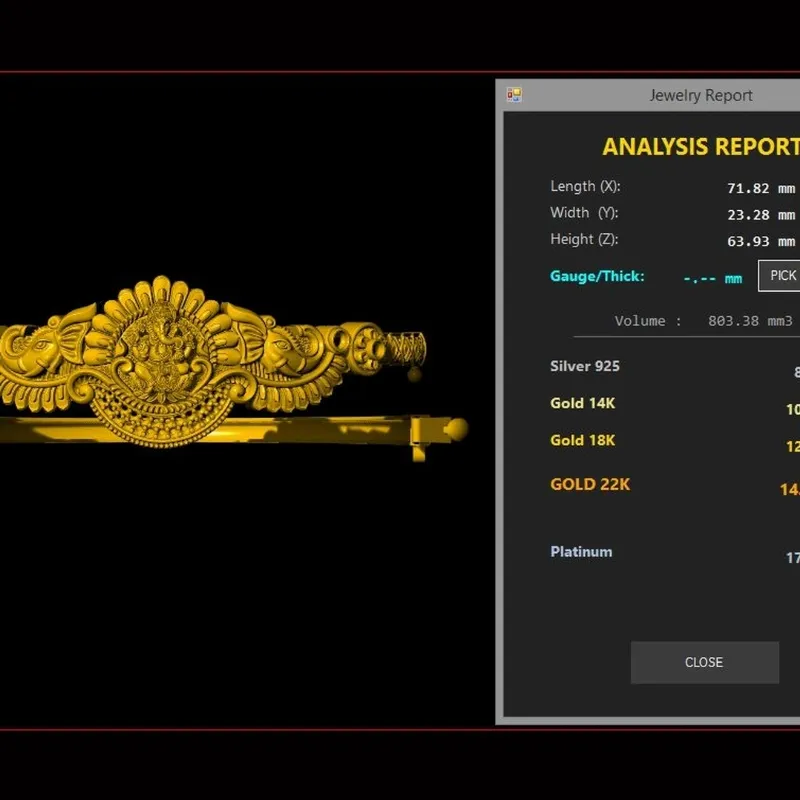Click the Platinum label
The height and width of the screenshot is (800, 800).
[581, 552]
